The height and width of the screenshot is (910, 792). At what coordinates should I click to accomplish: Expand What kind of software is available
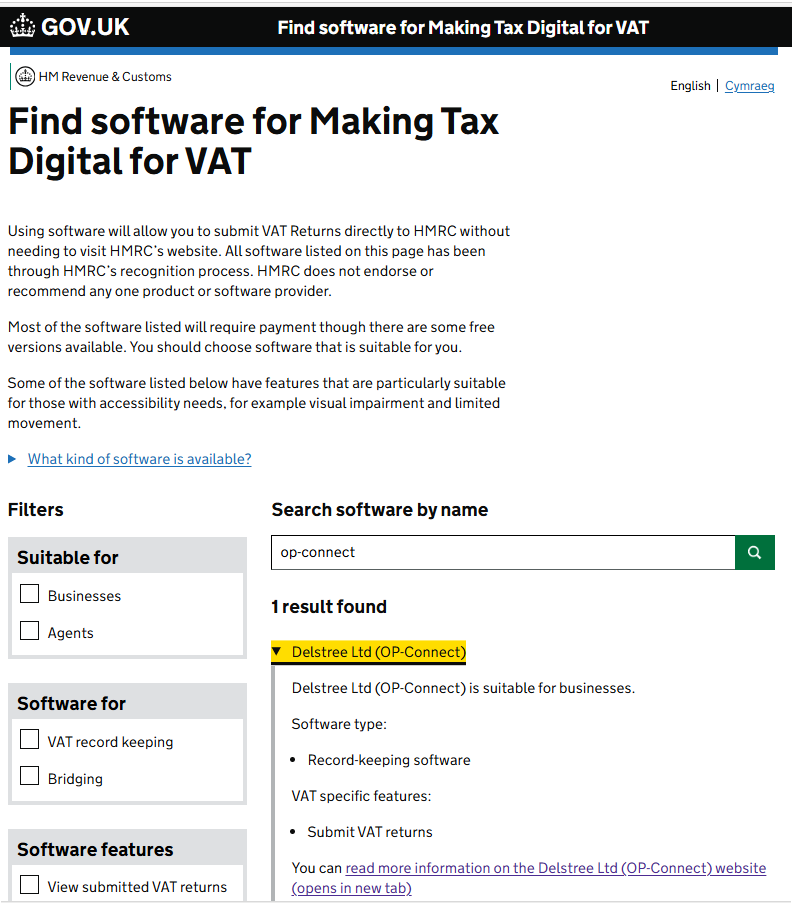(139, 459)
